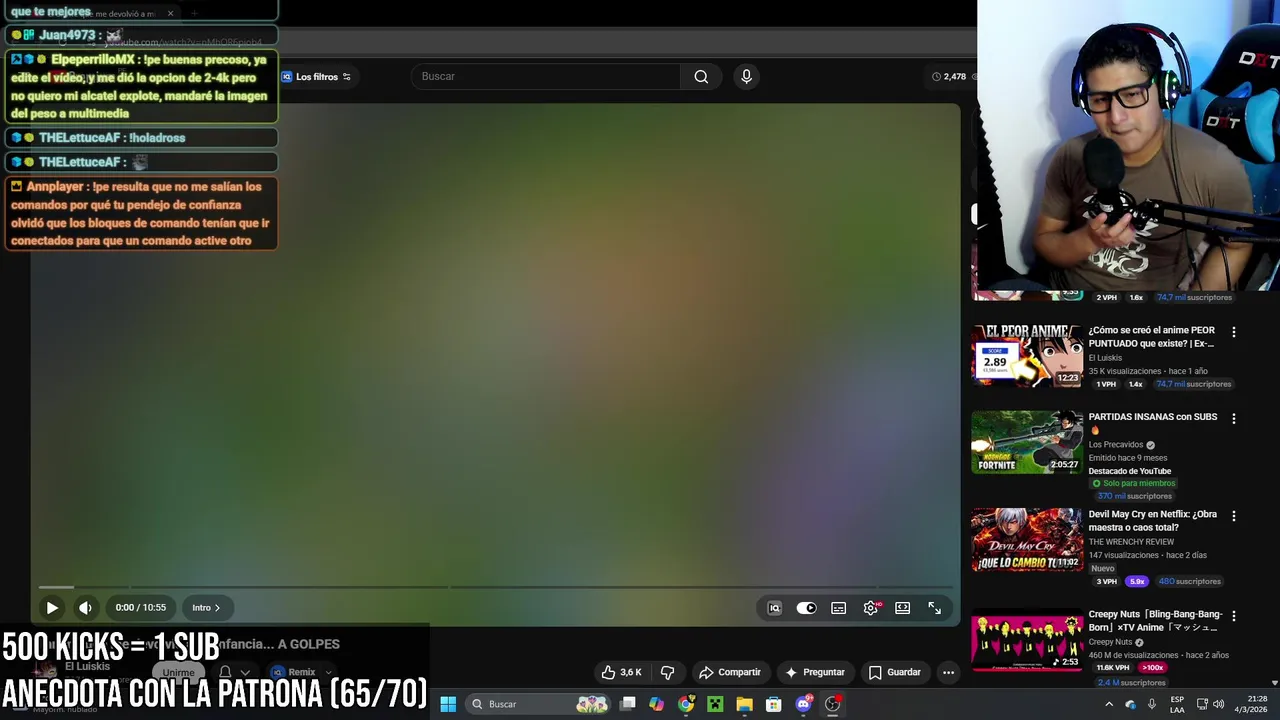The image size is (1280, 720).
Task: Click the Solo para miembros badge
Action: 1133,483
